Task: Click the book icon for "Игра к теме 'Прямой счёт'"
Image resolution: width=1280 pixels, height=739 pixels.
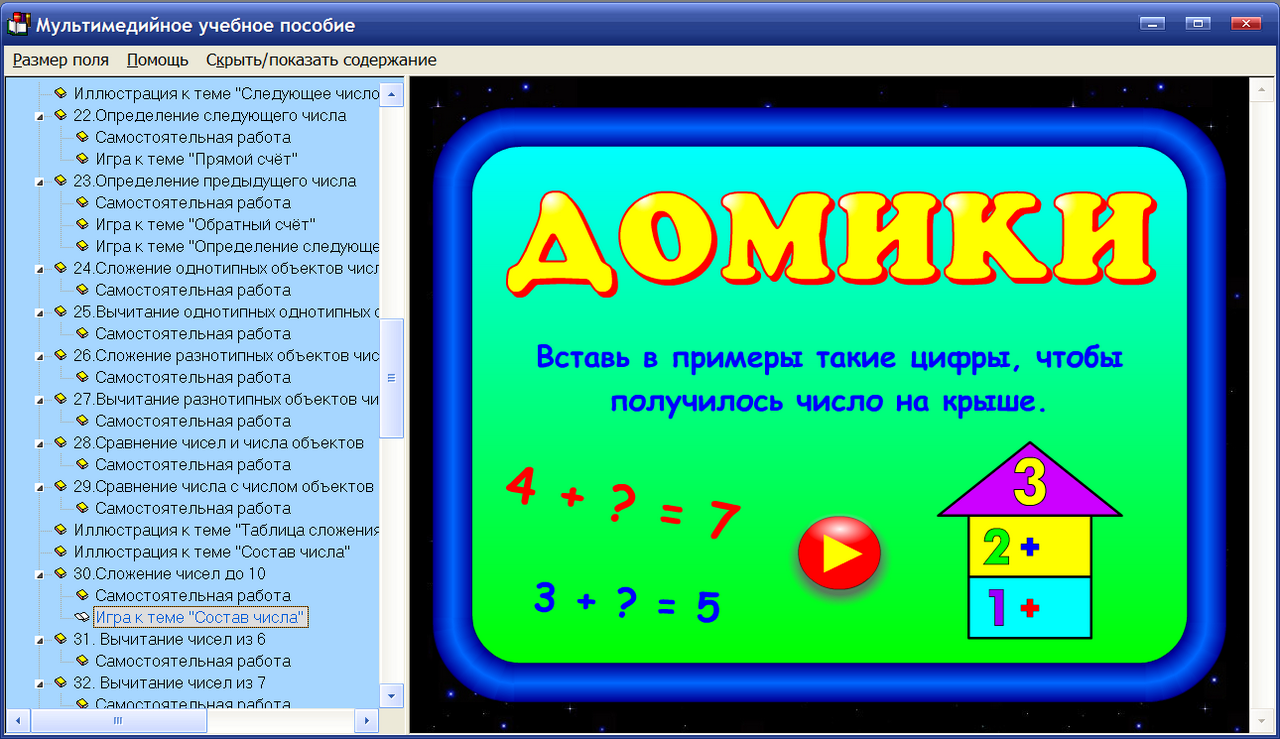Action: pos(82,159)
